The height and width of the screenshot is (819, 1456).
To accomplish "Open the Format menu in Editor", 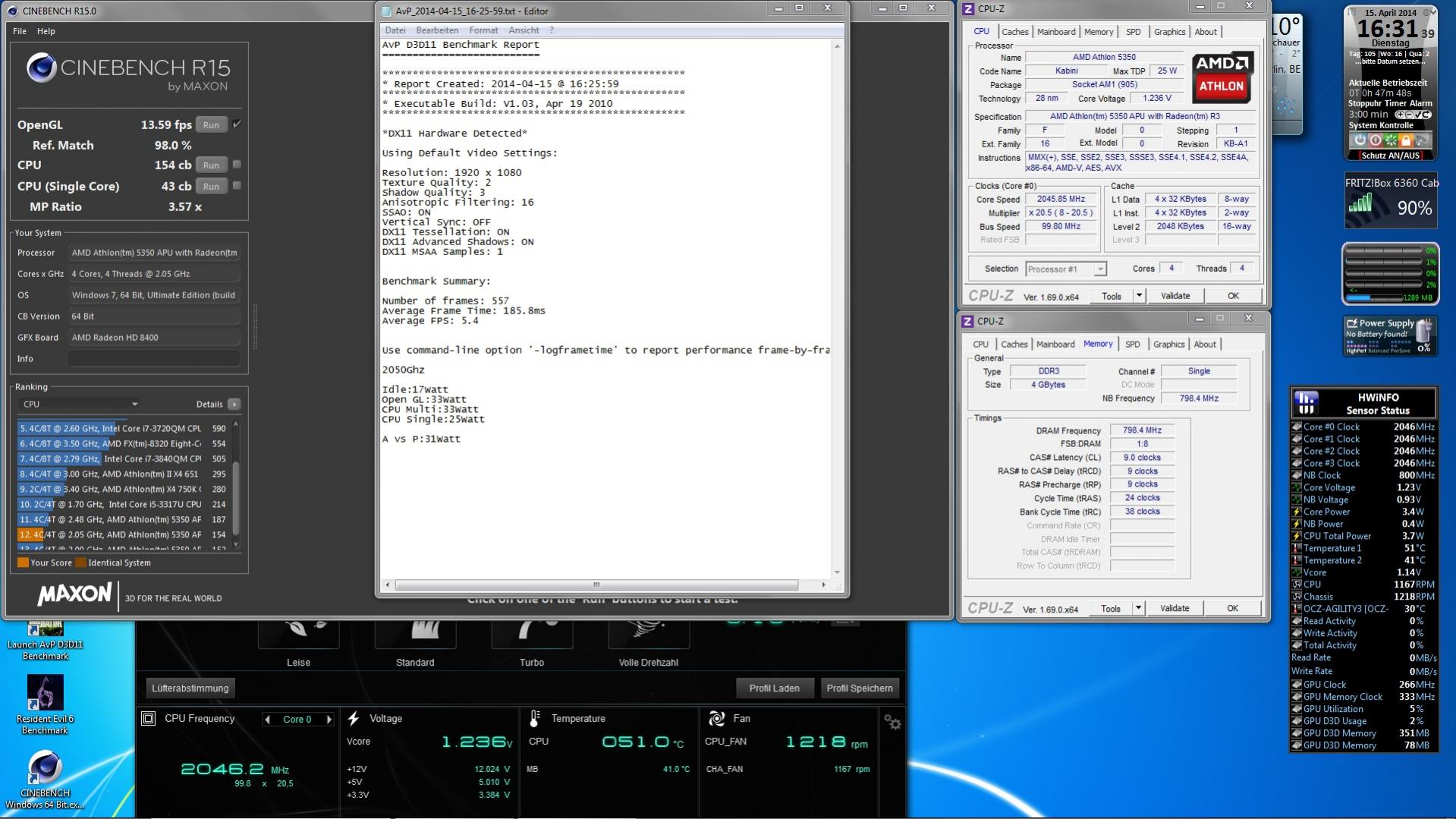I will 483,30.
